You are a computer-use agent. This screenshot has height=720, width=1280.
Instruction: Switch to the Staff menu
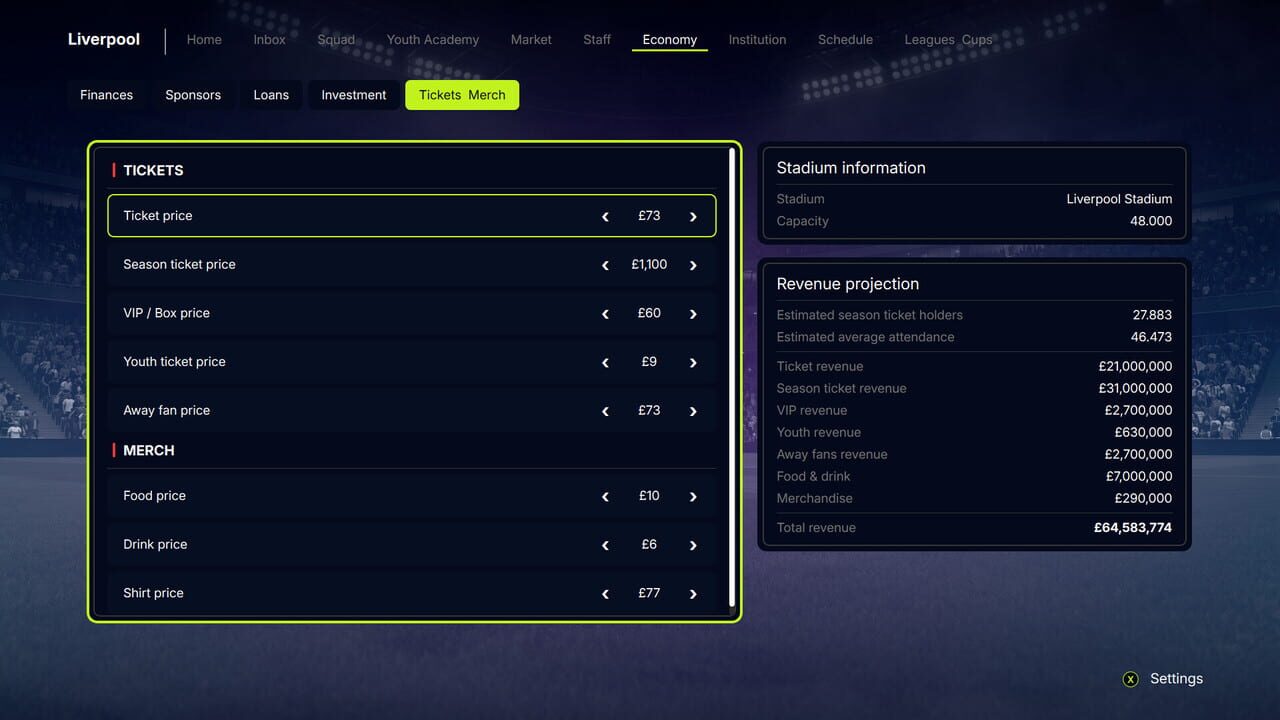(x=597, y=40)
